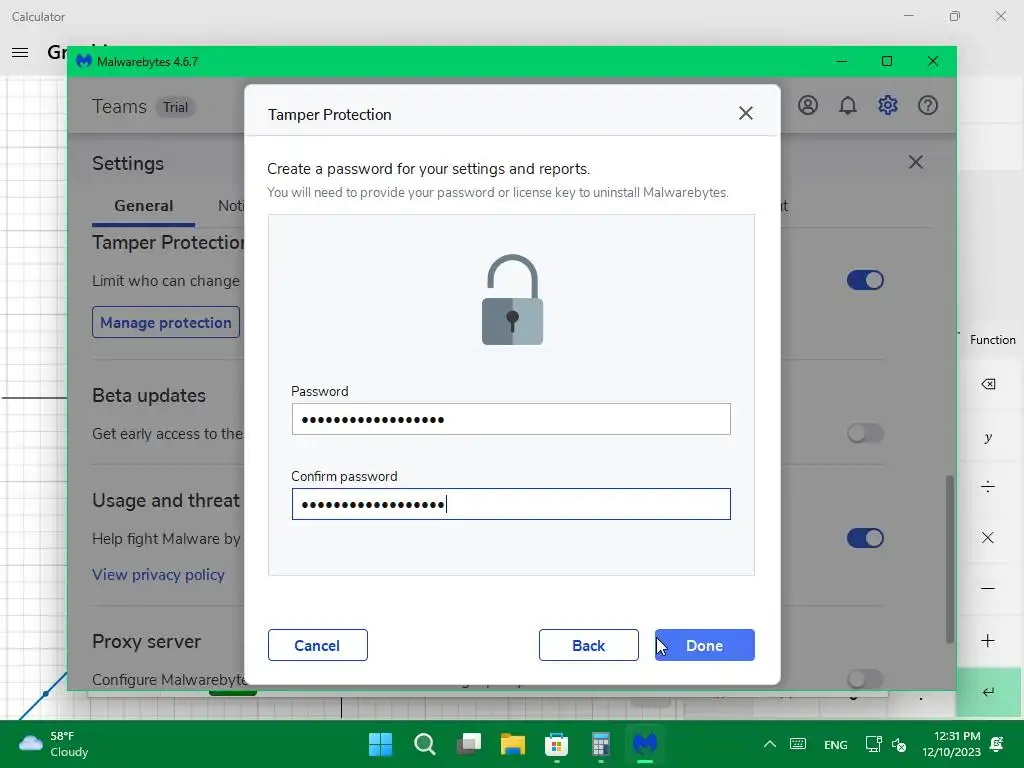Open the Malwarebytes notifications bell

coord(848,105)
